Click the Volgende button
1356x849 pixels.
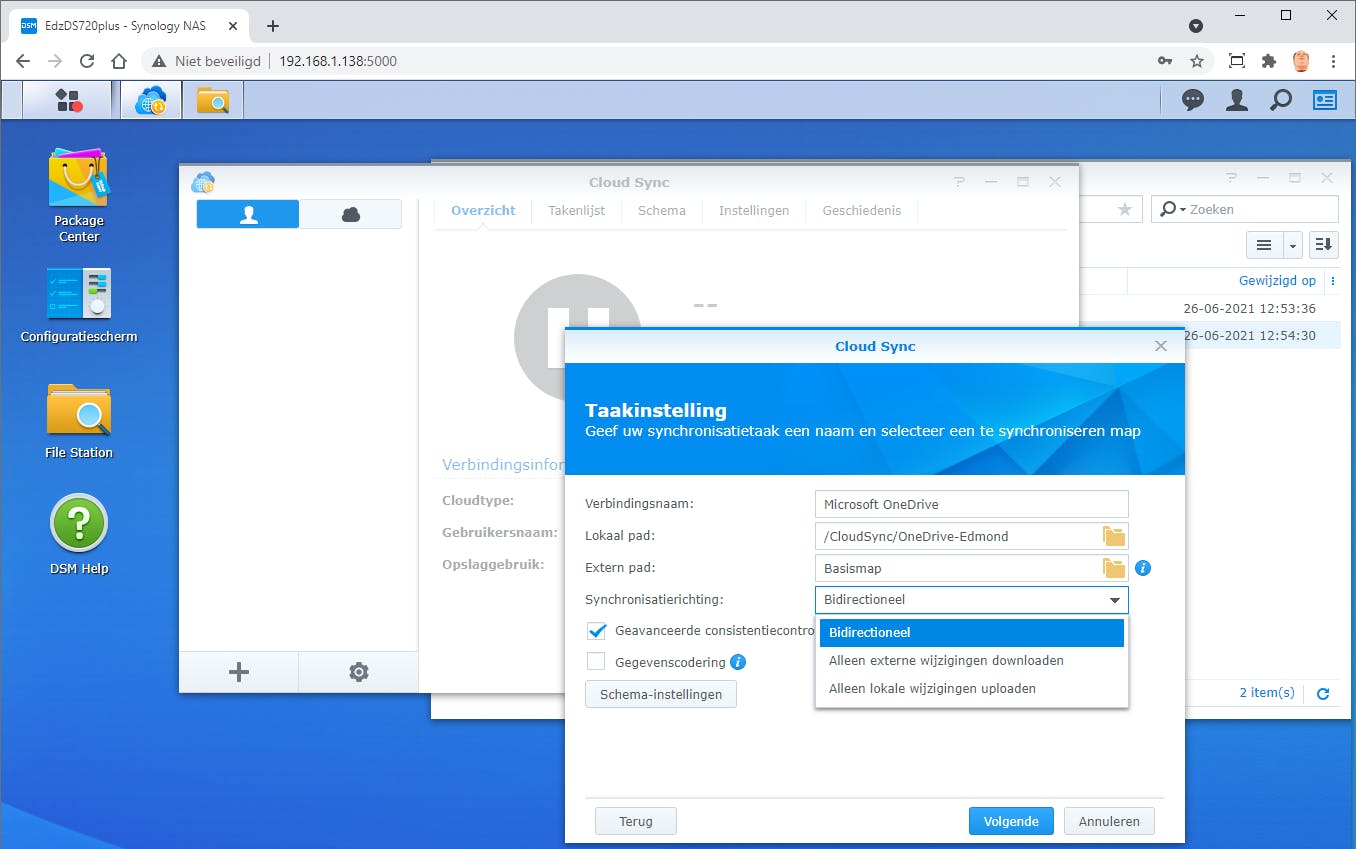[x=1011, y=822]
